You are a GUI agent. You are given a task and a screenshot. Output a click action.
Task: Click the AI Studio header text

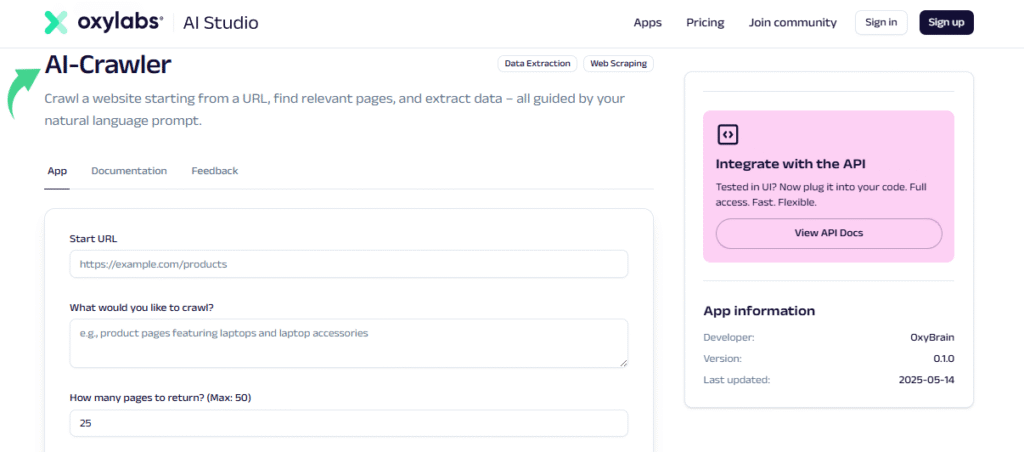tap(219, 22)
